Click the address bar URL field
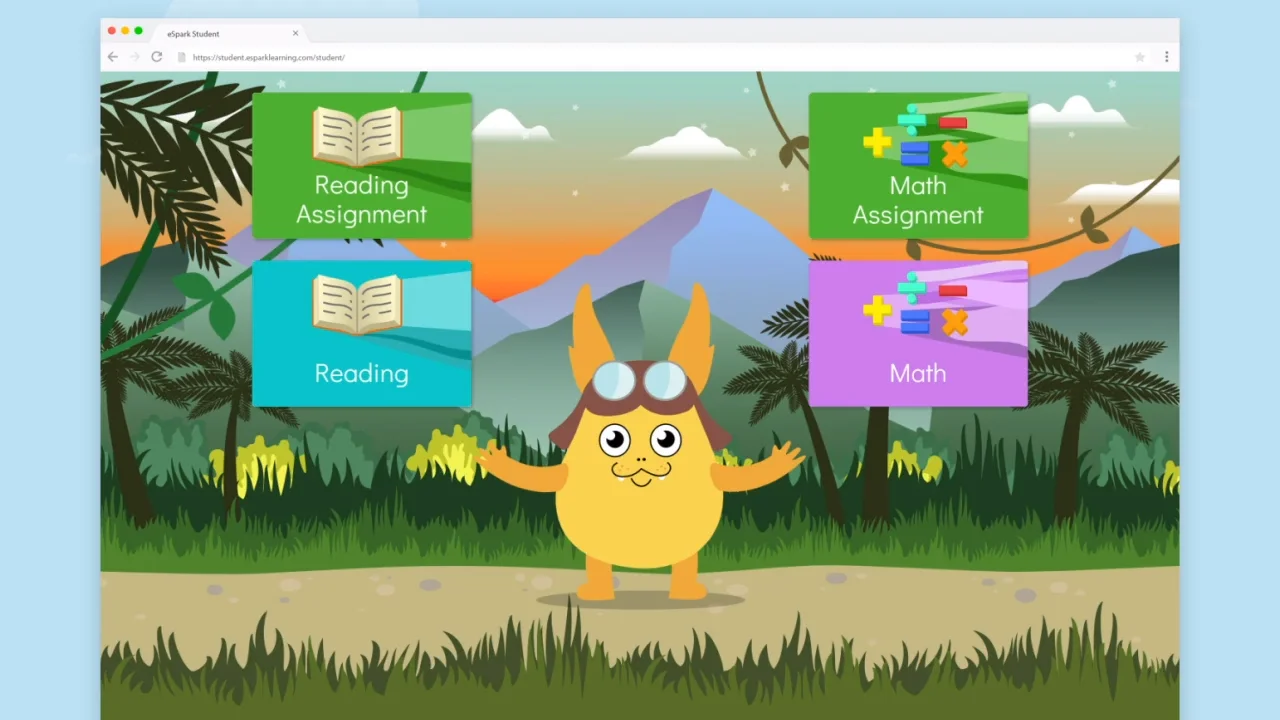The height and width of the screenshot is (720, 1280). tap(660, 57)
